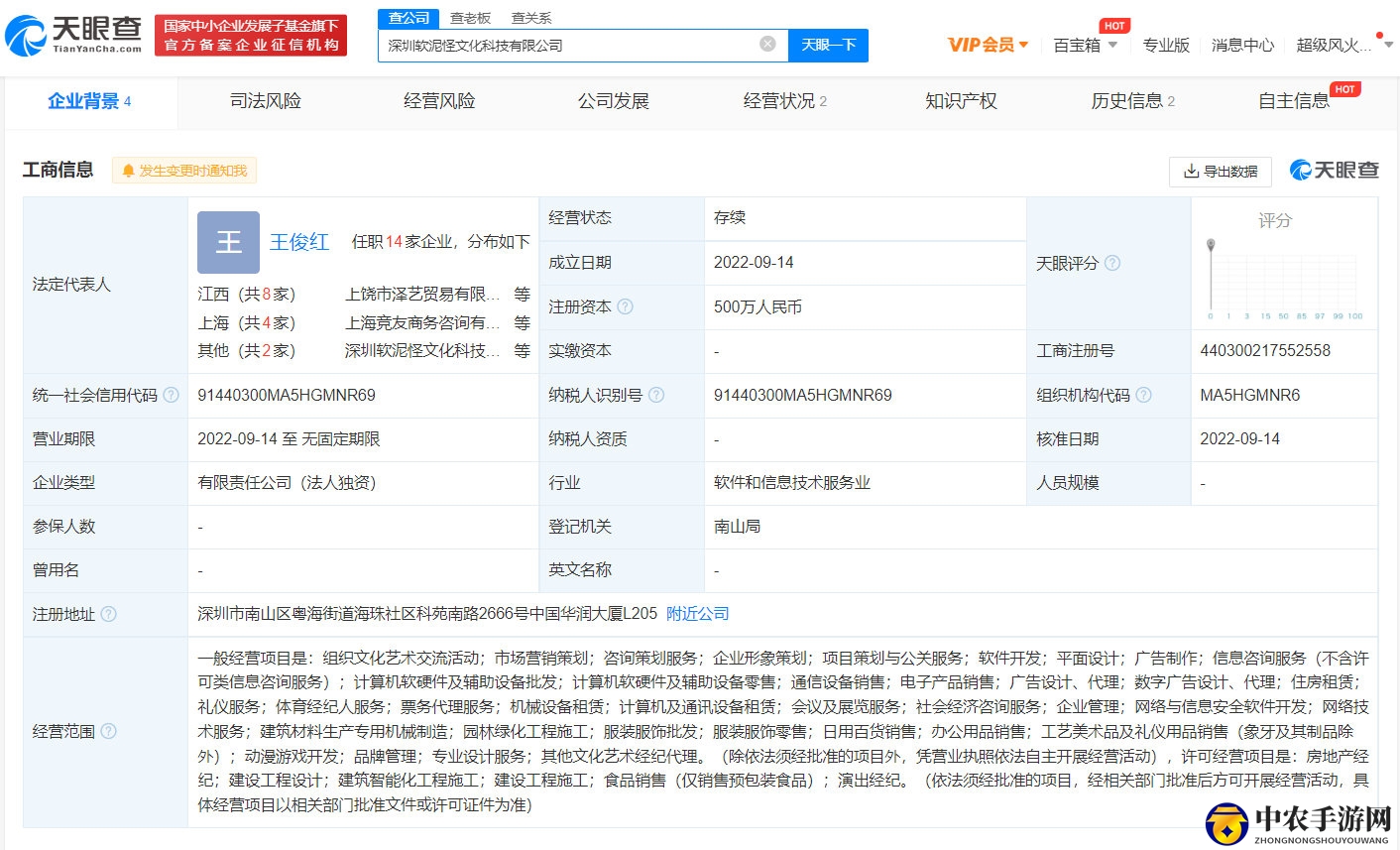Image resolution: width=1400 pixels, height=850 pixels.
Task: Click the 发生变更时通知我 notification button
Action: [x=184, y=171]
